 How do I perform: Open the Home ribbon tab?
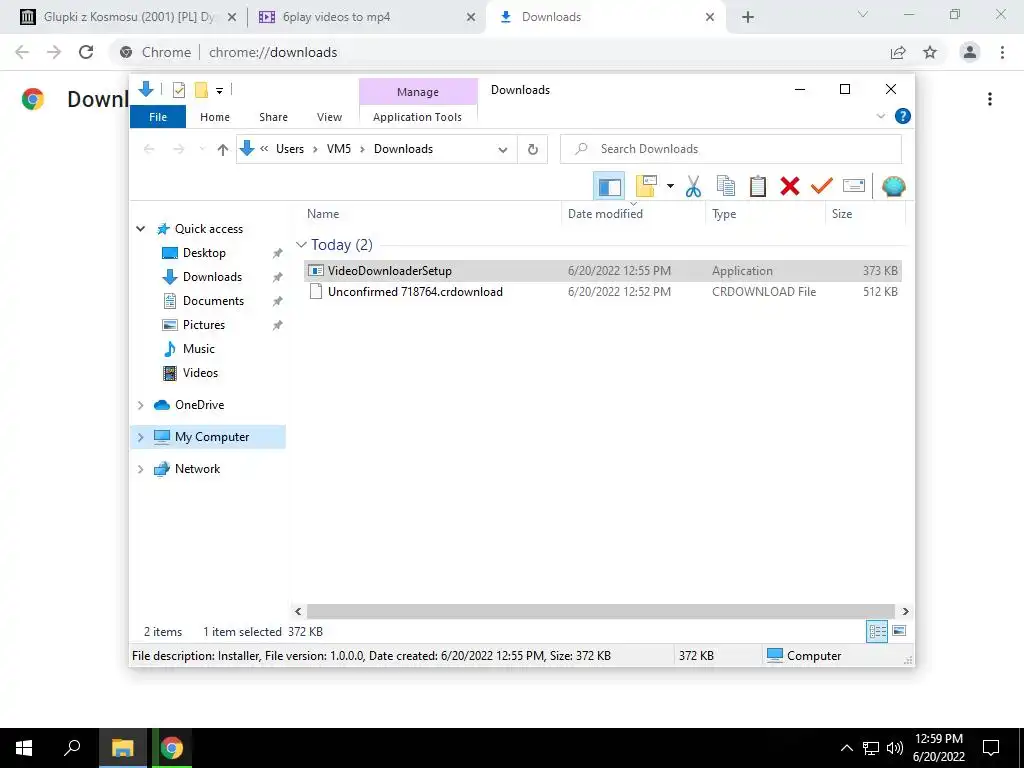[215, 117]
